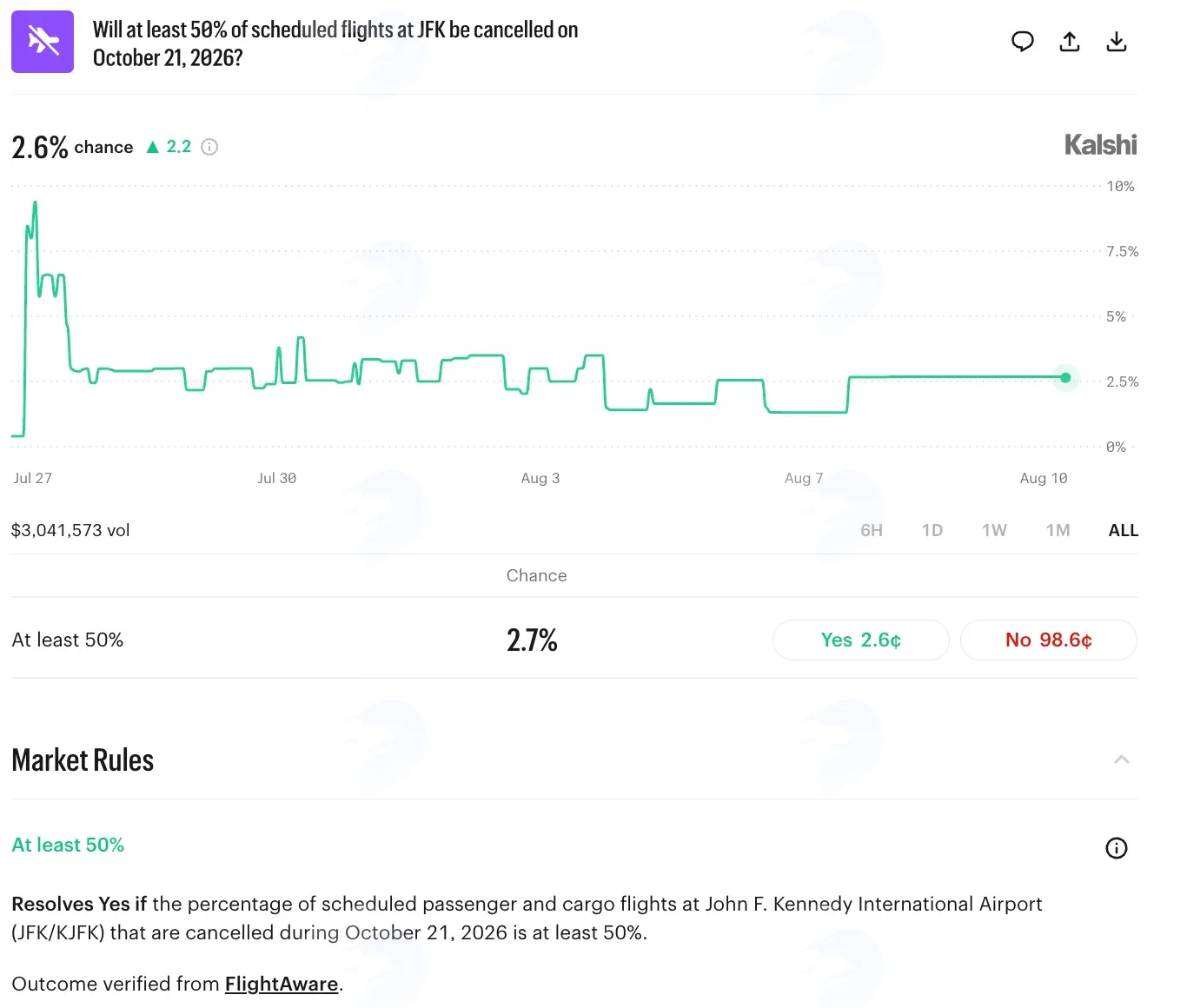Click the Kalshi logo
The width and height of the screenshot is (1187, 1008).
1101,144
